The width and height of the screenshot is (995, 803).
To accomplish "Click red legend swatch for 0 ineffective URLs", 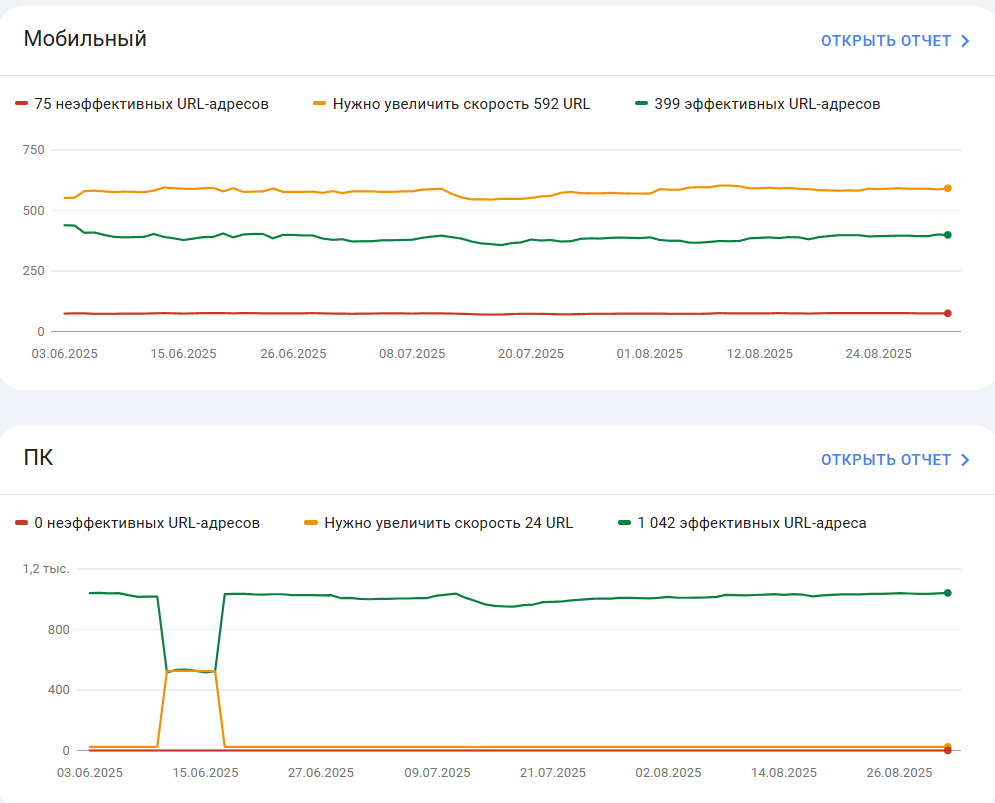I will tap(22, 522).
